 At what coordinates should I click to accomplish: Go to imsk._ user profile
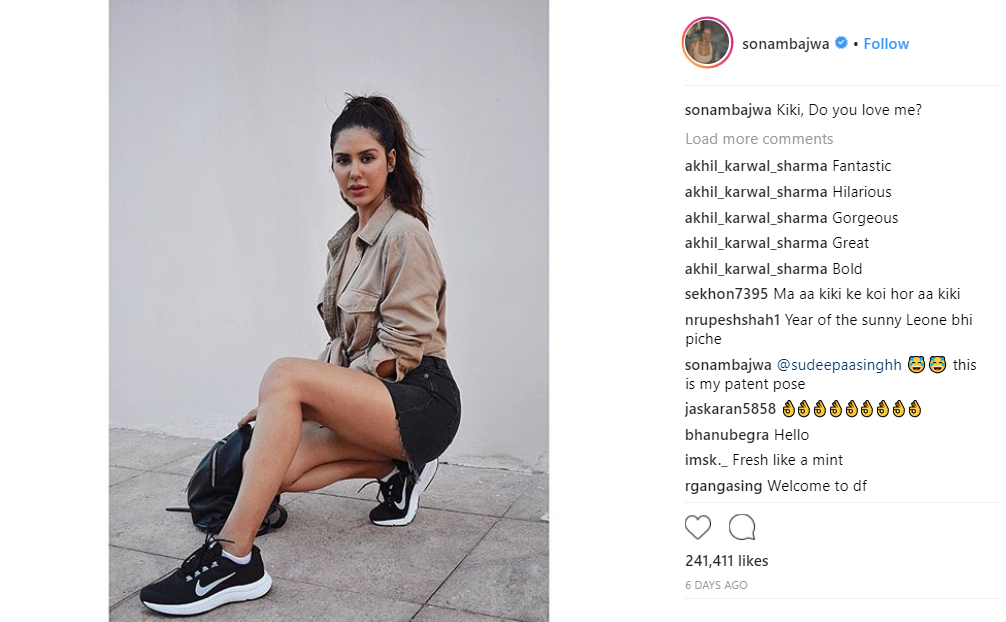click(x=706, y=460)
